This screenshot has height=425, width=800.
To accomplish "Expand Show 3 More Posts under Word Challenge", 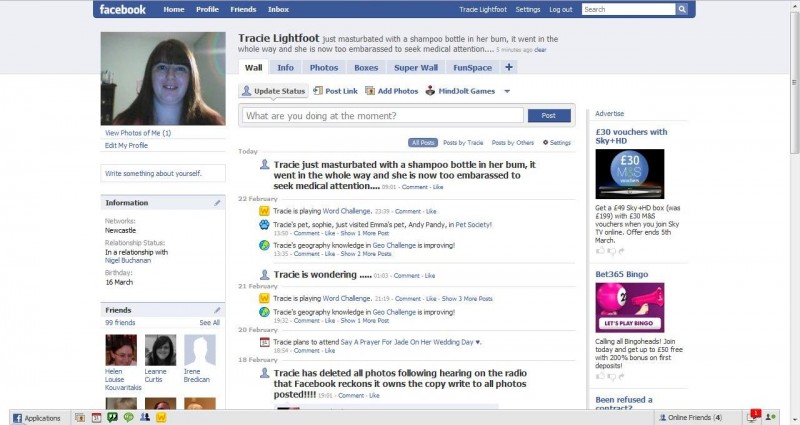I will (467, 298).
